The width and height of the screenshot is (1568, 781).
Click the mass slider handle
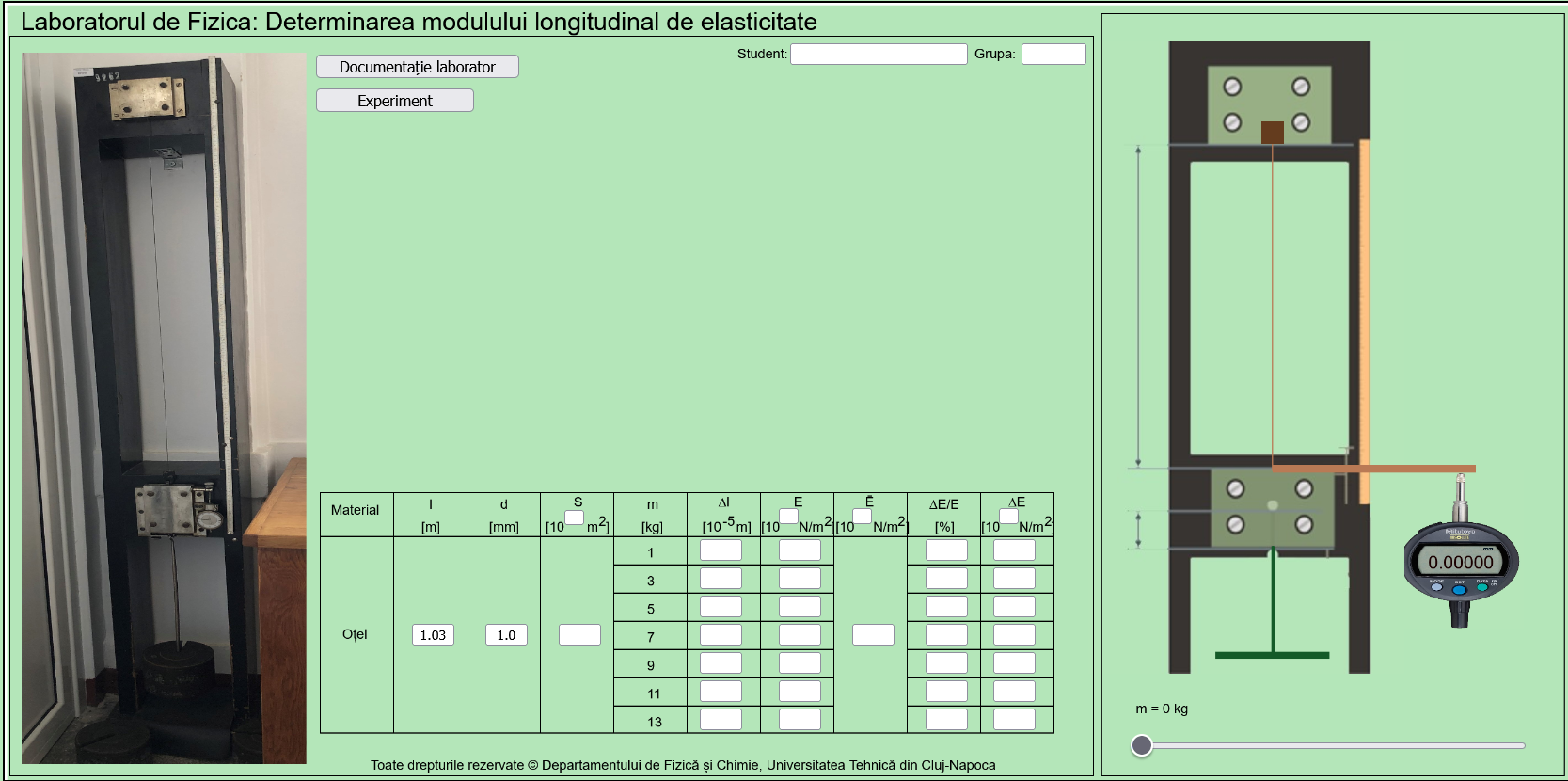1142,745
